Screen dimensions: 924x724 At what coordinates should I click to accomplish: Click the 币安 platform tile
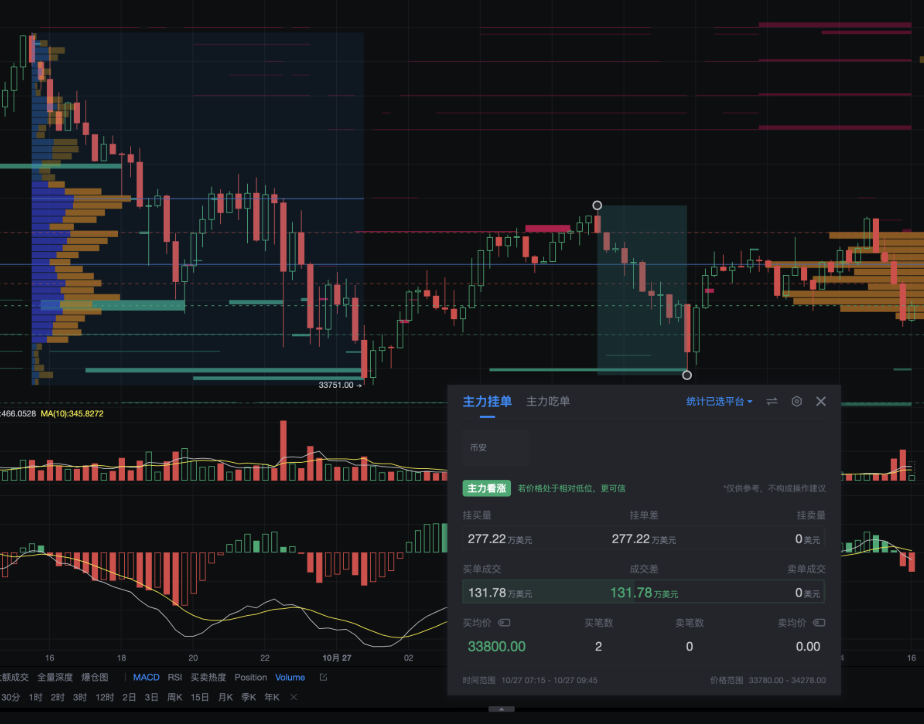coord(496,447)
